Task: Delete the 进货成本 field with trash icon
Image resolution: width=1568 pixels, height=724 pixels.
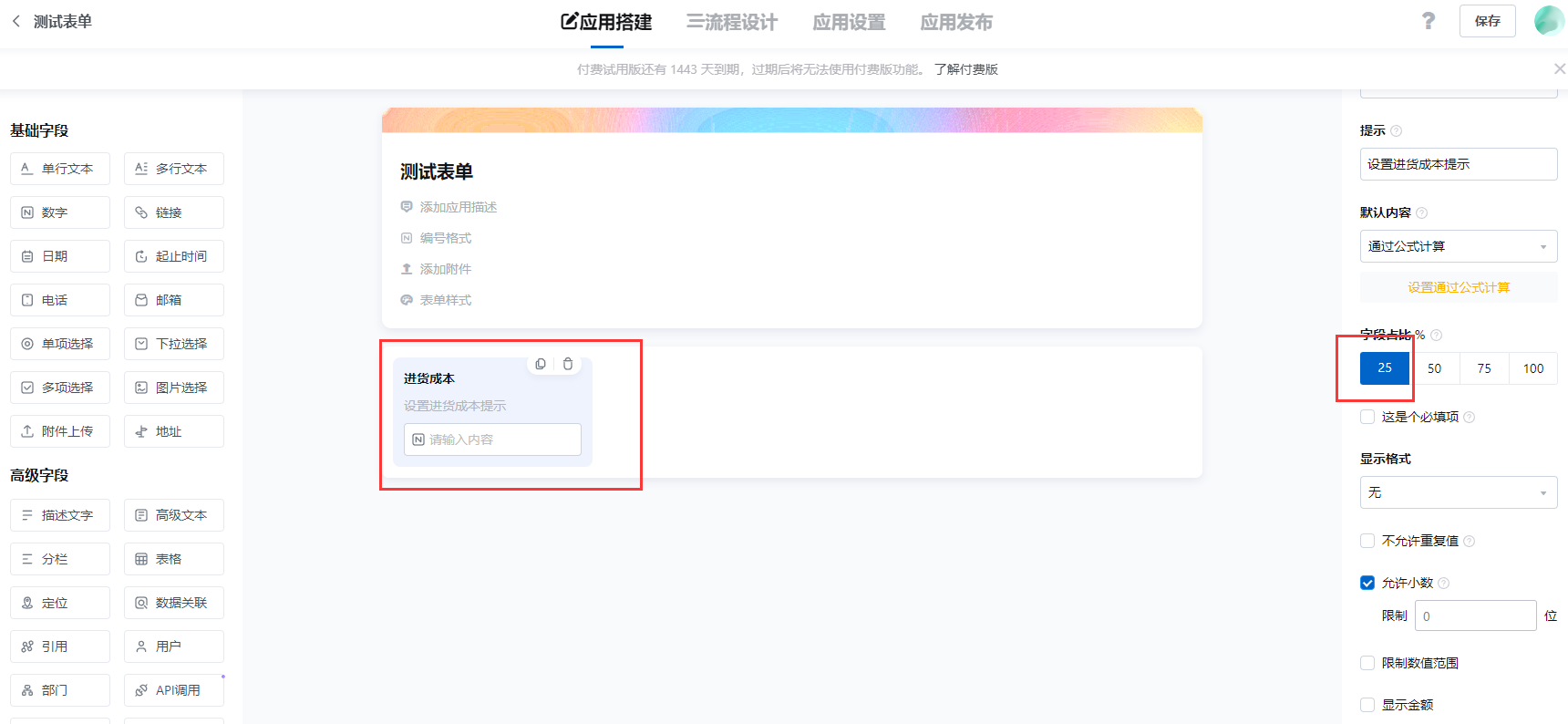Action: 568,364
